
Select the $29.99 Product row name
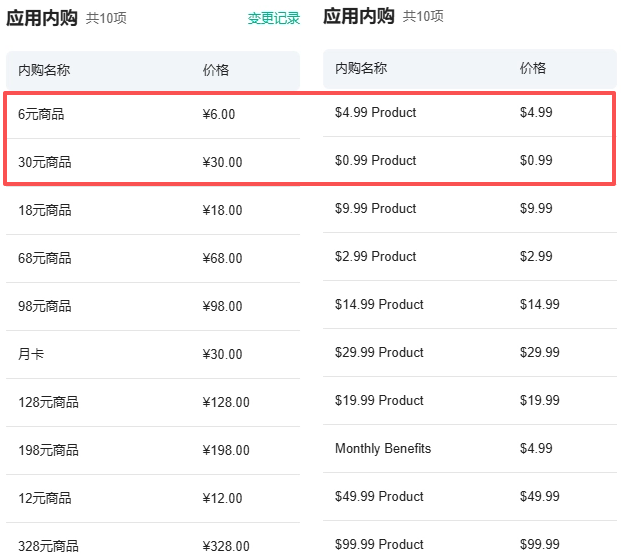379,352
